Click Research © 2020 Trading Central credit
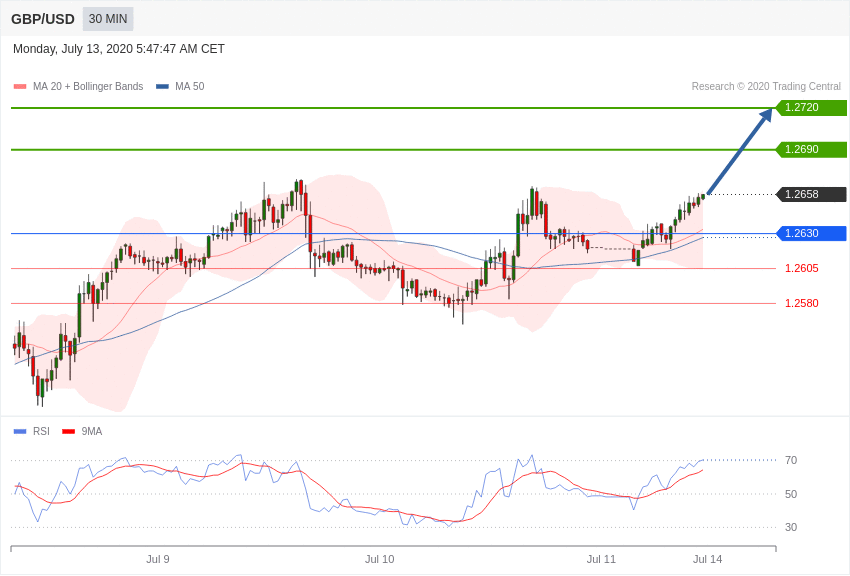 coord(766,87)
